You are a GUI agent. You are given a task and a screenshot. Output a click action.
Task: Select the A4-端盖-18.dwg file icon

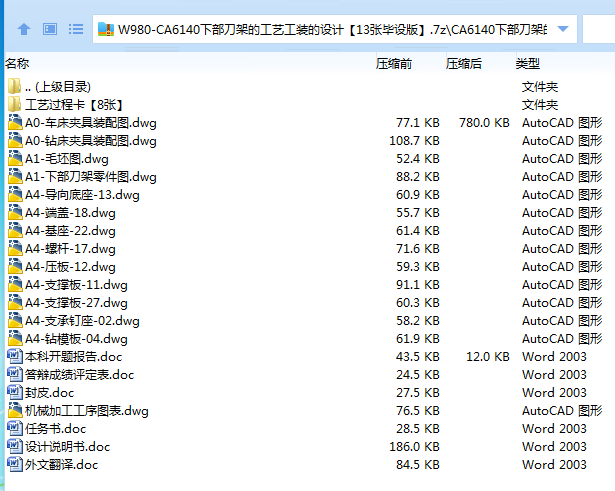(15, 213)
